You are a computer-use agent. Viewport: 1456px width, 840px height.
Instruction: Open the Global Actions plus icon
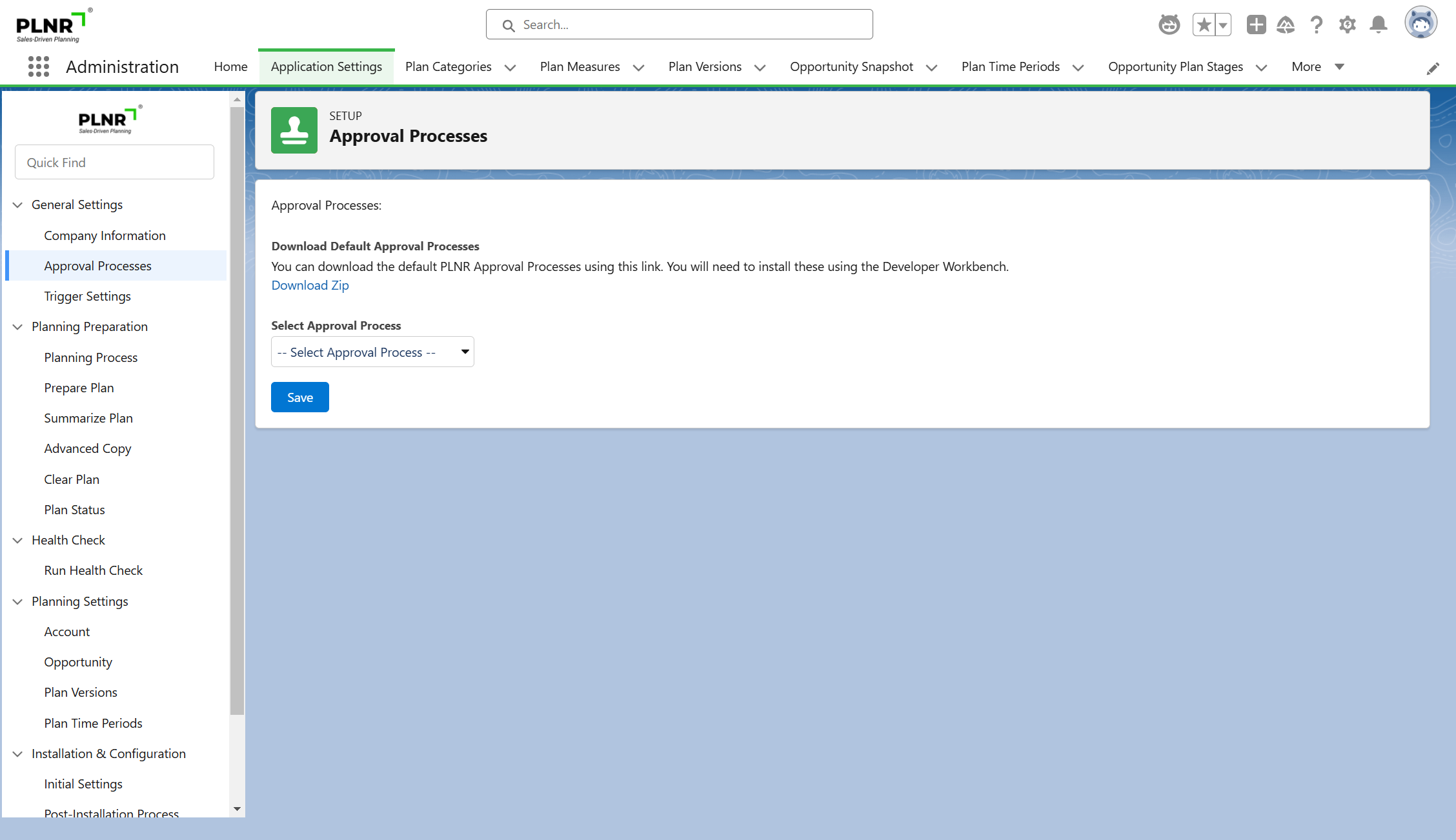[1256, 25]
